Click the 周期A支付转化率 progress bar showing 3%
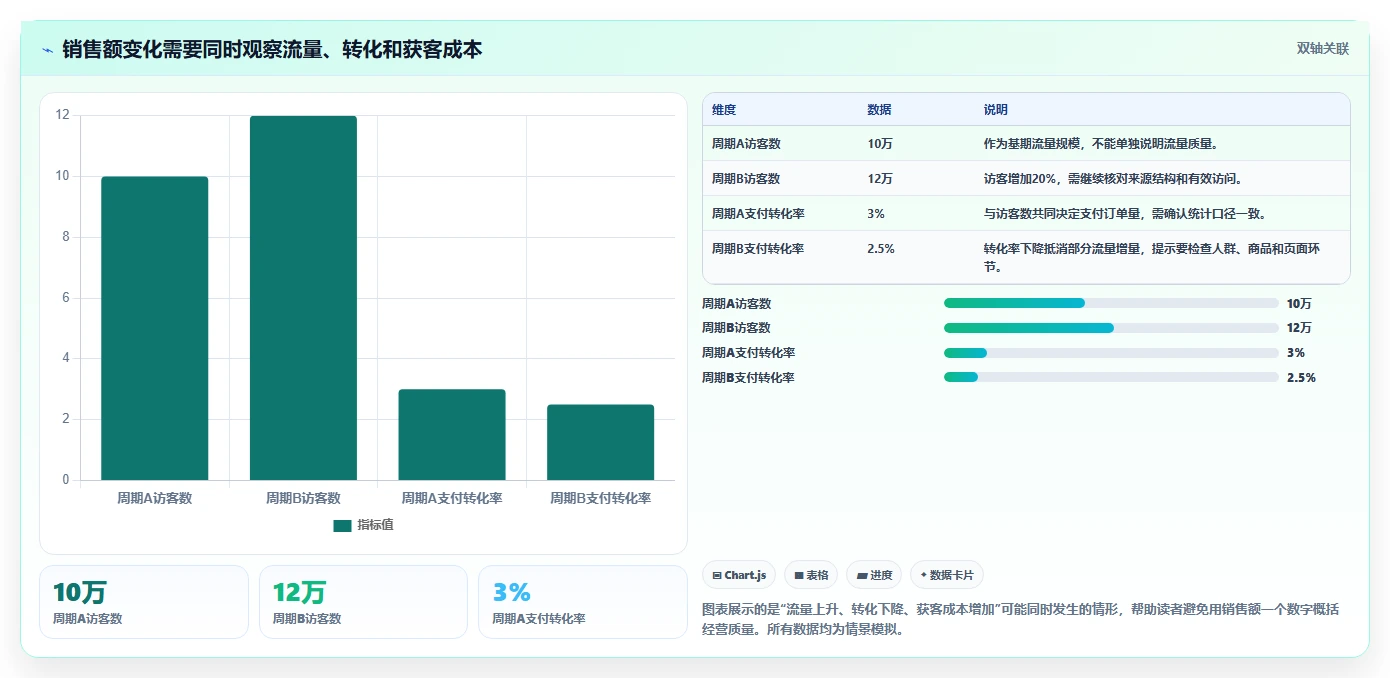This screenshot has width=1390, height=678. 1111,352
